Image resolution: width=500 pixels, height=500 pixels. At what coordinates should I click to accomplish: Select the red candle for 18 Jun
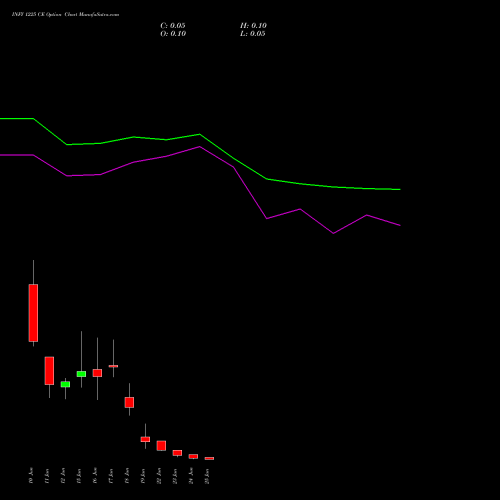(x=129, y=402)
